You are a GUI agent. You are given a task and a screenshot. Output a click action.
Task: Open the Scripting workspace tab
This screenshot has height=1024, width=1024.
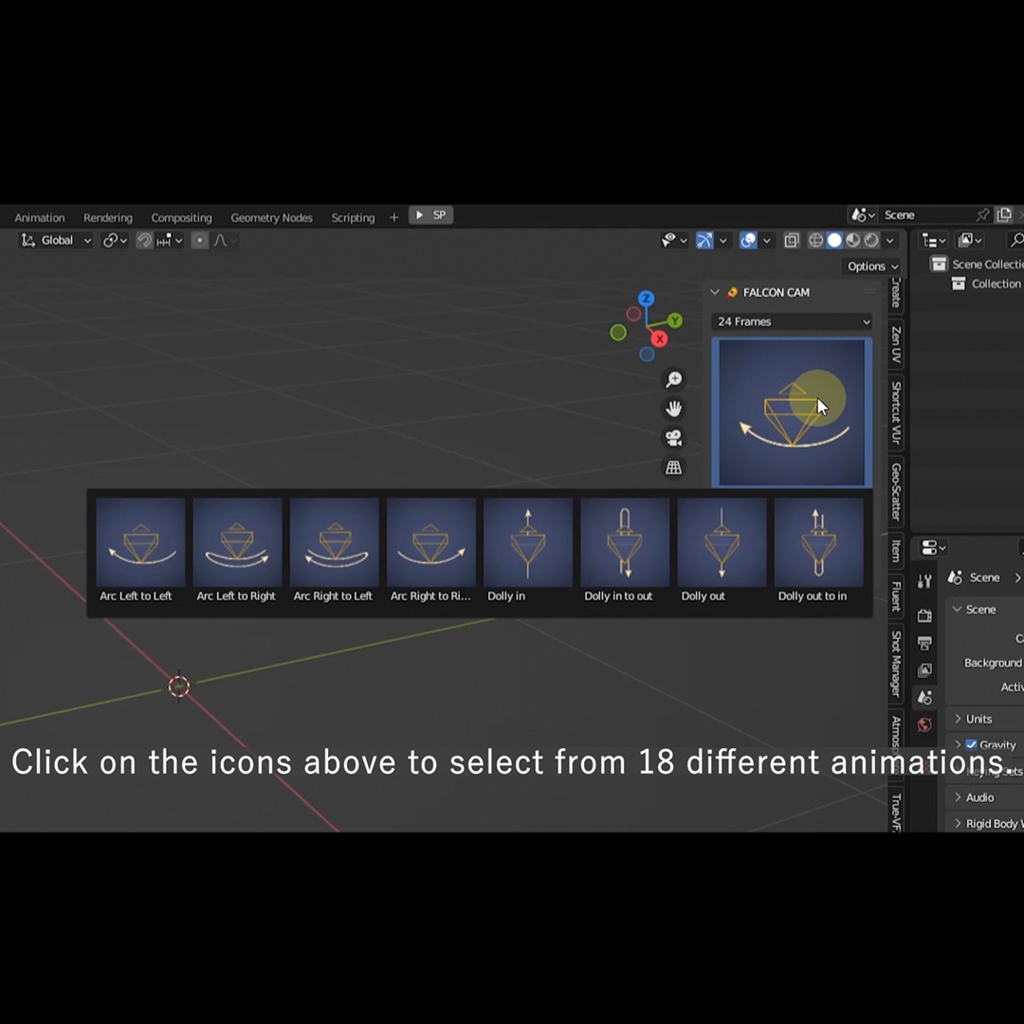353,217
